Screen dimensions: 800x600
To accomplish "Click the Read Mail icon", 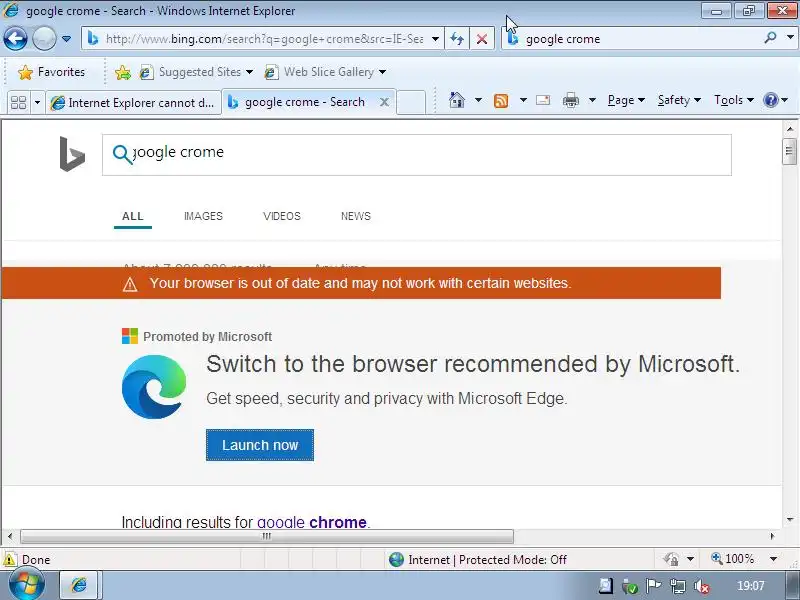I will (543, 100).
